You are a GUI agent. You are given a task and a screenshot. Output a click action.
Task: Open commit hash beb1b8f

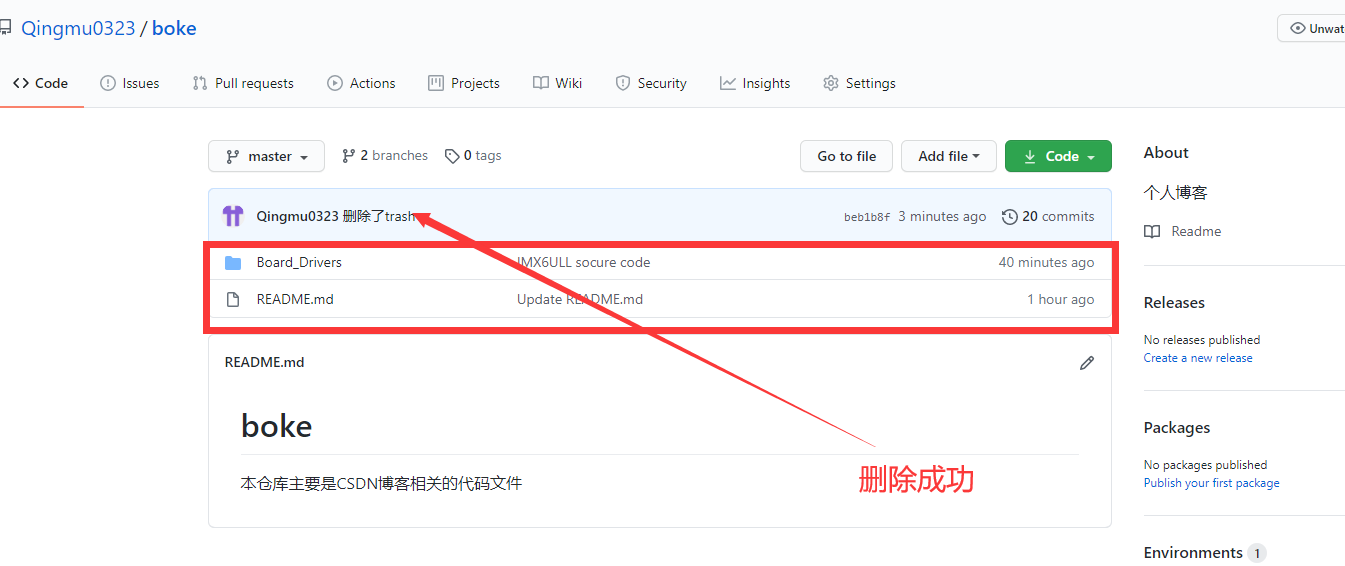point(867,217)
